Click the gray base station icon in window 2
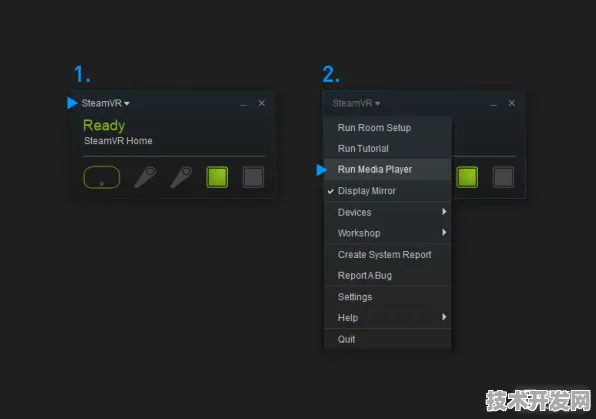 pyautogui.click(x=503, y=177)
